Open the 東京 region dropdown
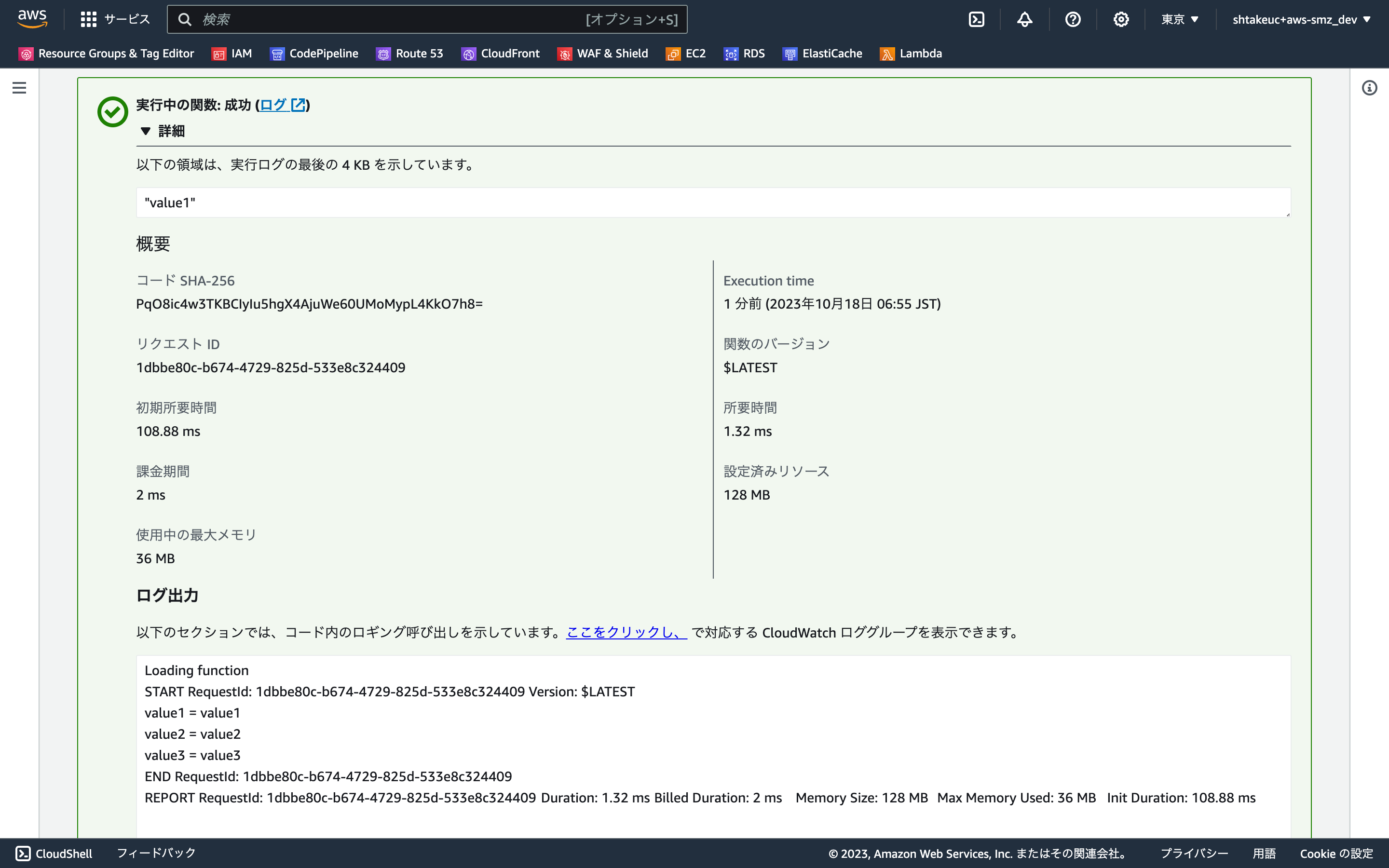This screenshot has height=868, width=1389. click(1180, 19)
